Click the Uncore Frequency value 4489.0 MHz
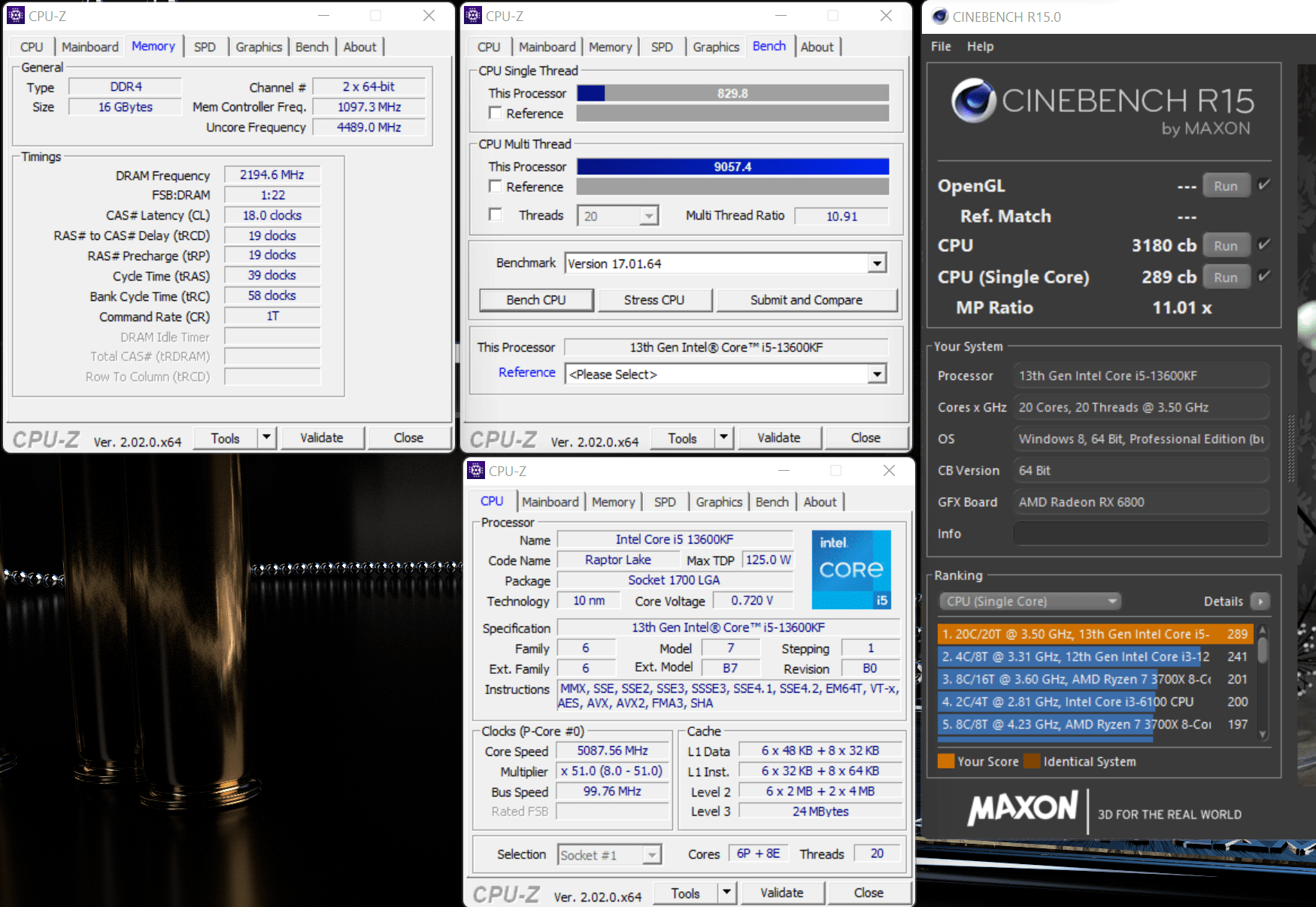1316x907 pixels. click(x=368, y=127)
